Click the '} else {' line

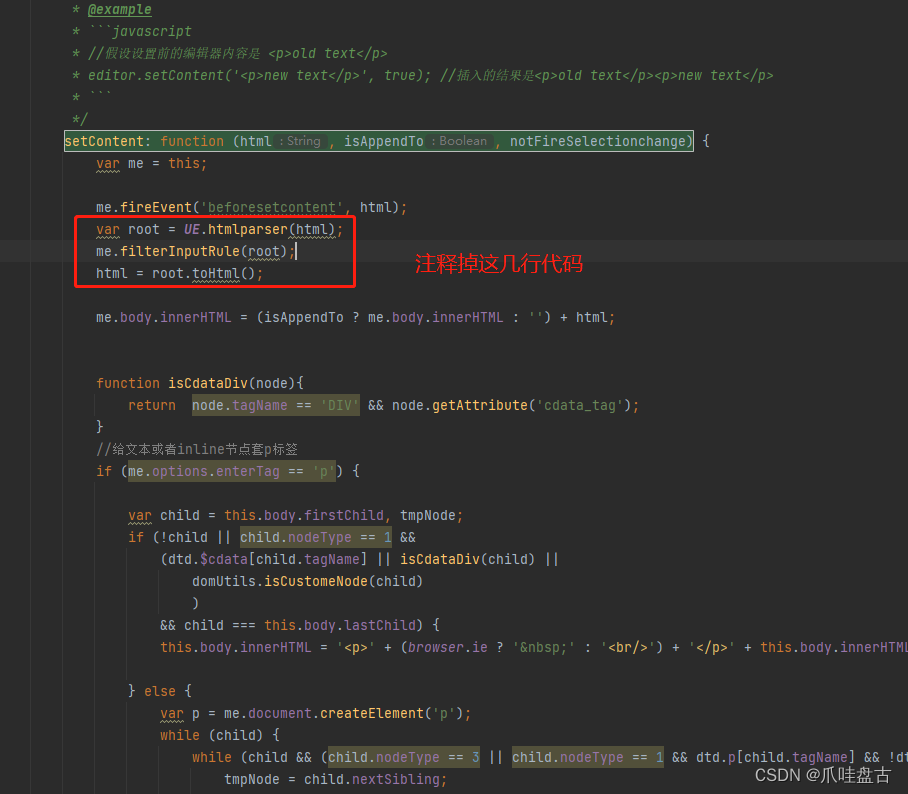point(160,691)
